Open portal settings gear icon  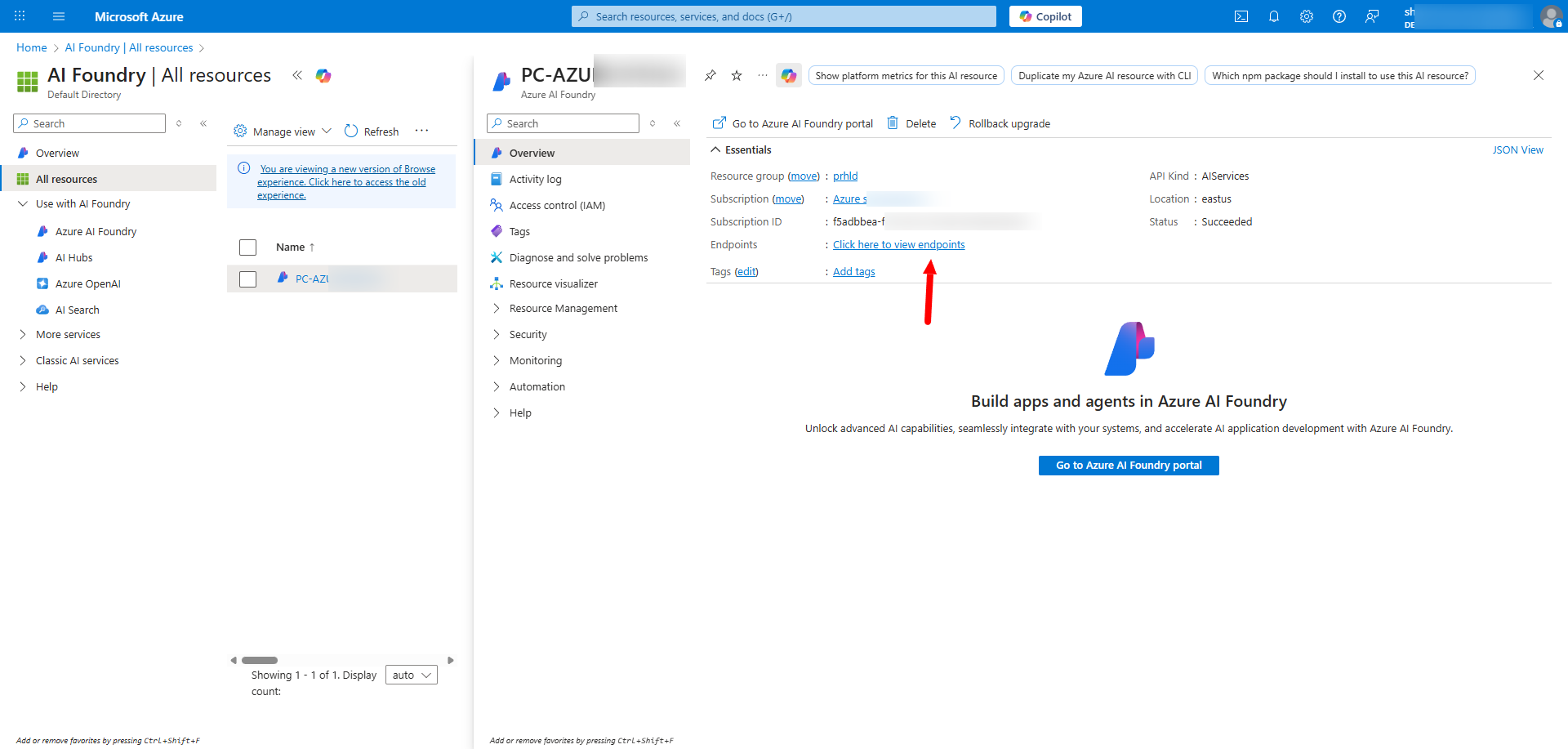click(1306, 16)
